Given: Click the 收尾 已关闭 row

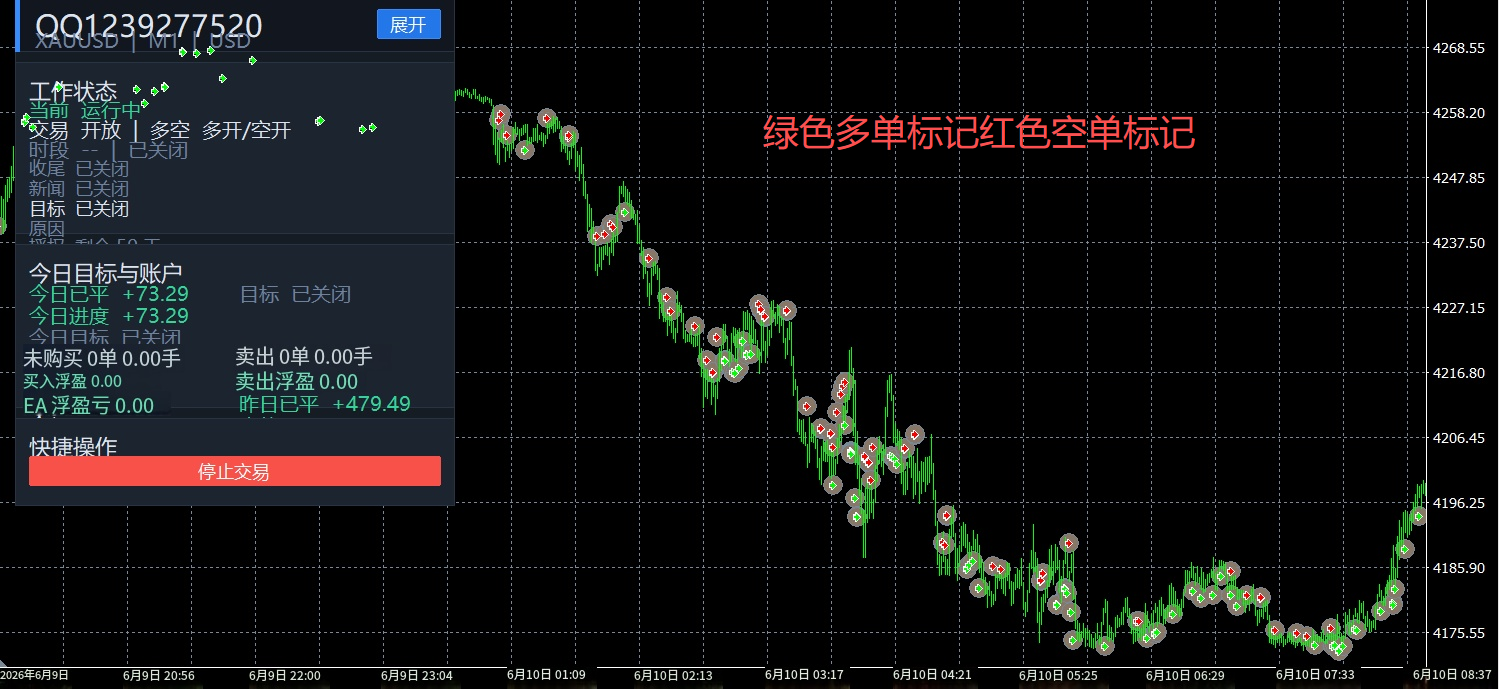Looking at the screenshot, I should (79, 169).
